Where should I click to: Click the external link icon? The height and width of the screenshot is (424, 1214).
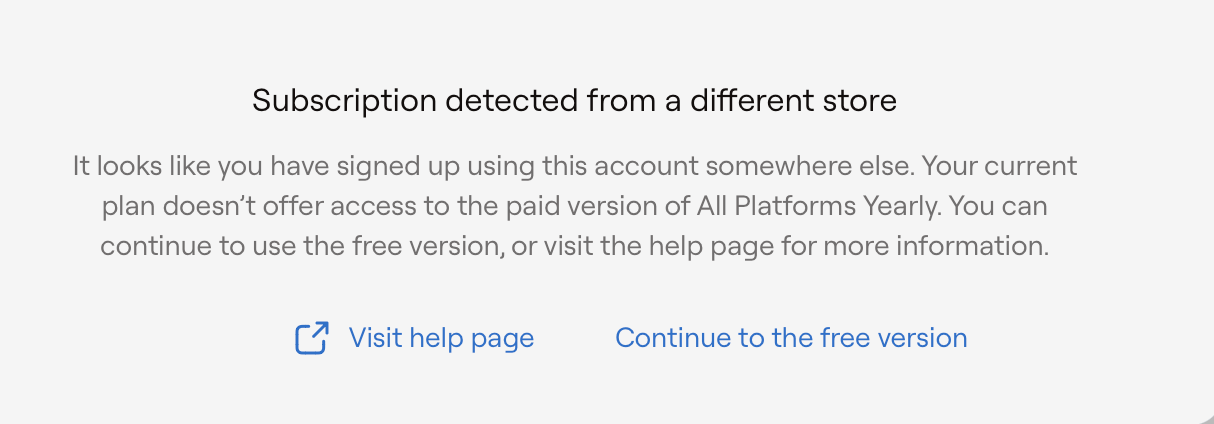pos(312,338)
